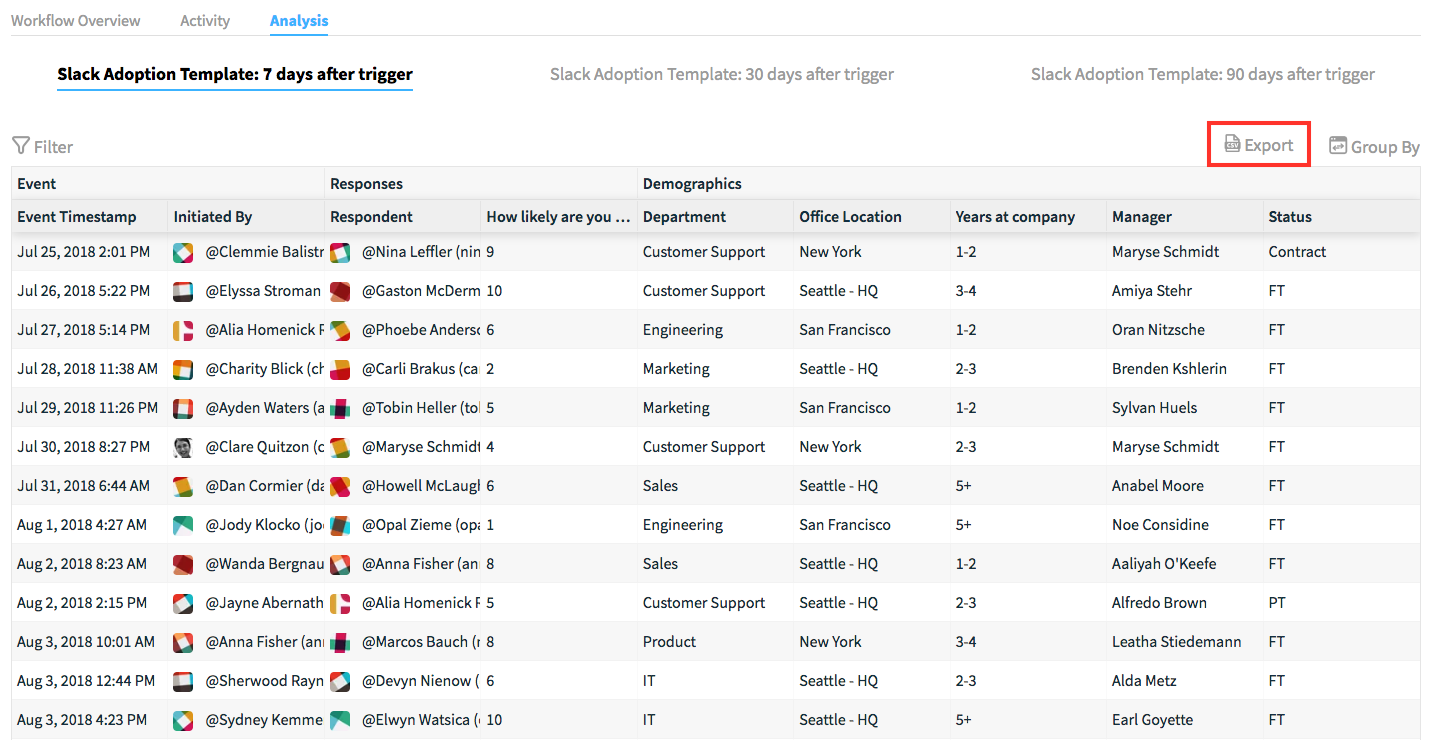Viewport: 1432px width, 740px height.
Task: Select 90 days after trigger template tab
Action: 1203,74
